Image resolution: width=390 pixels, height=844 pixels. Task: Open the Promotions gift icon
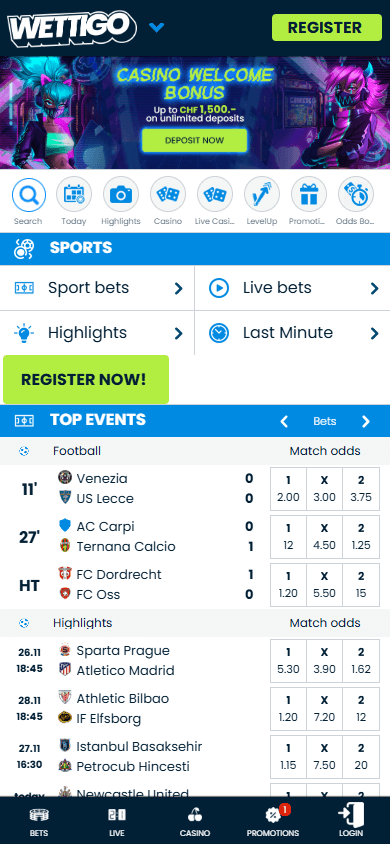point(309,194)
